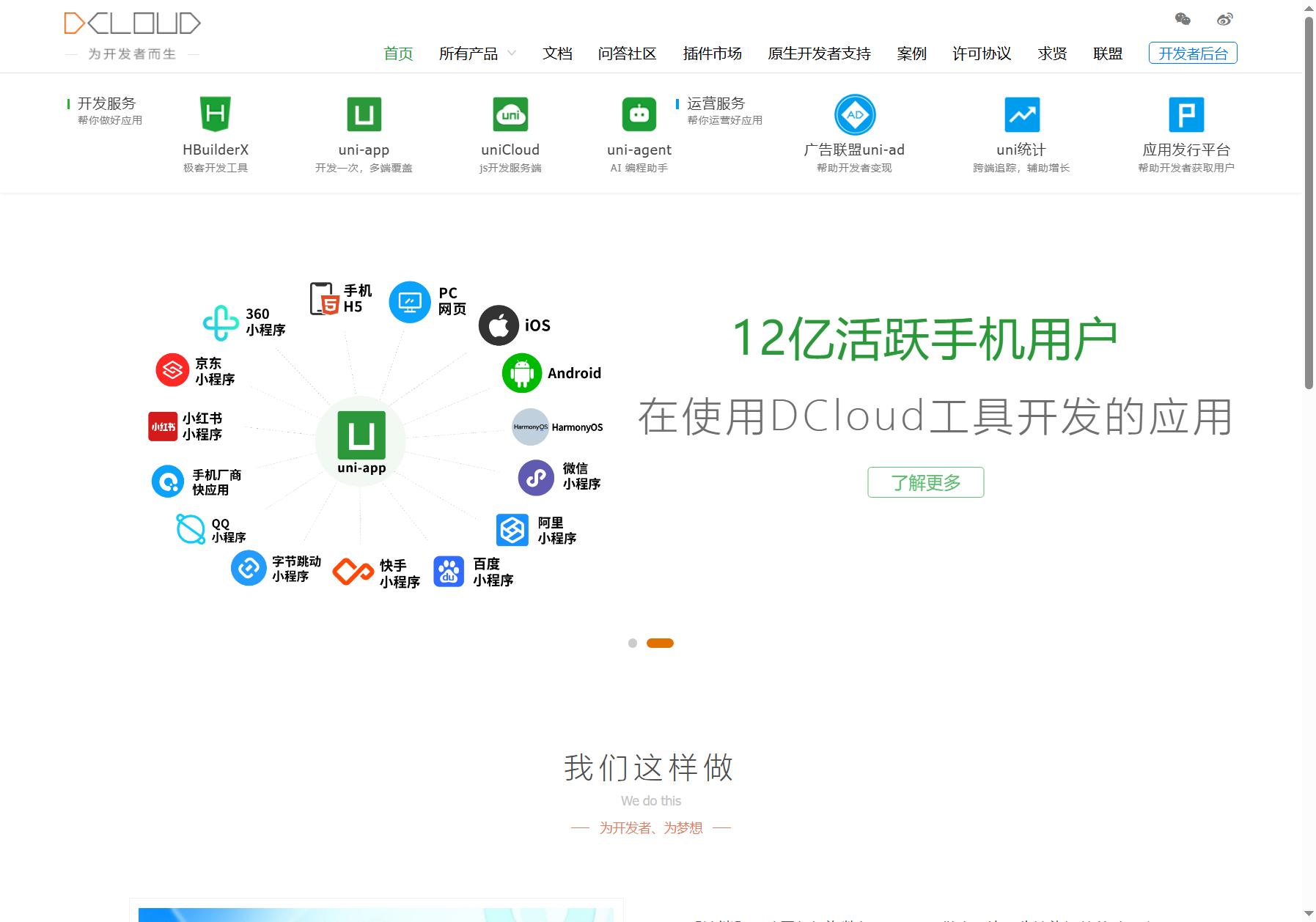Image resolution: width=1316 pixels, height=922 pixels.
Task: Click the Android robot icon
Action: click(522, 373)
